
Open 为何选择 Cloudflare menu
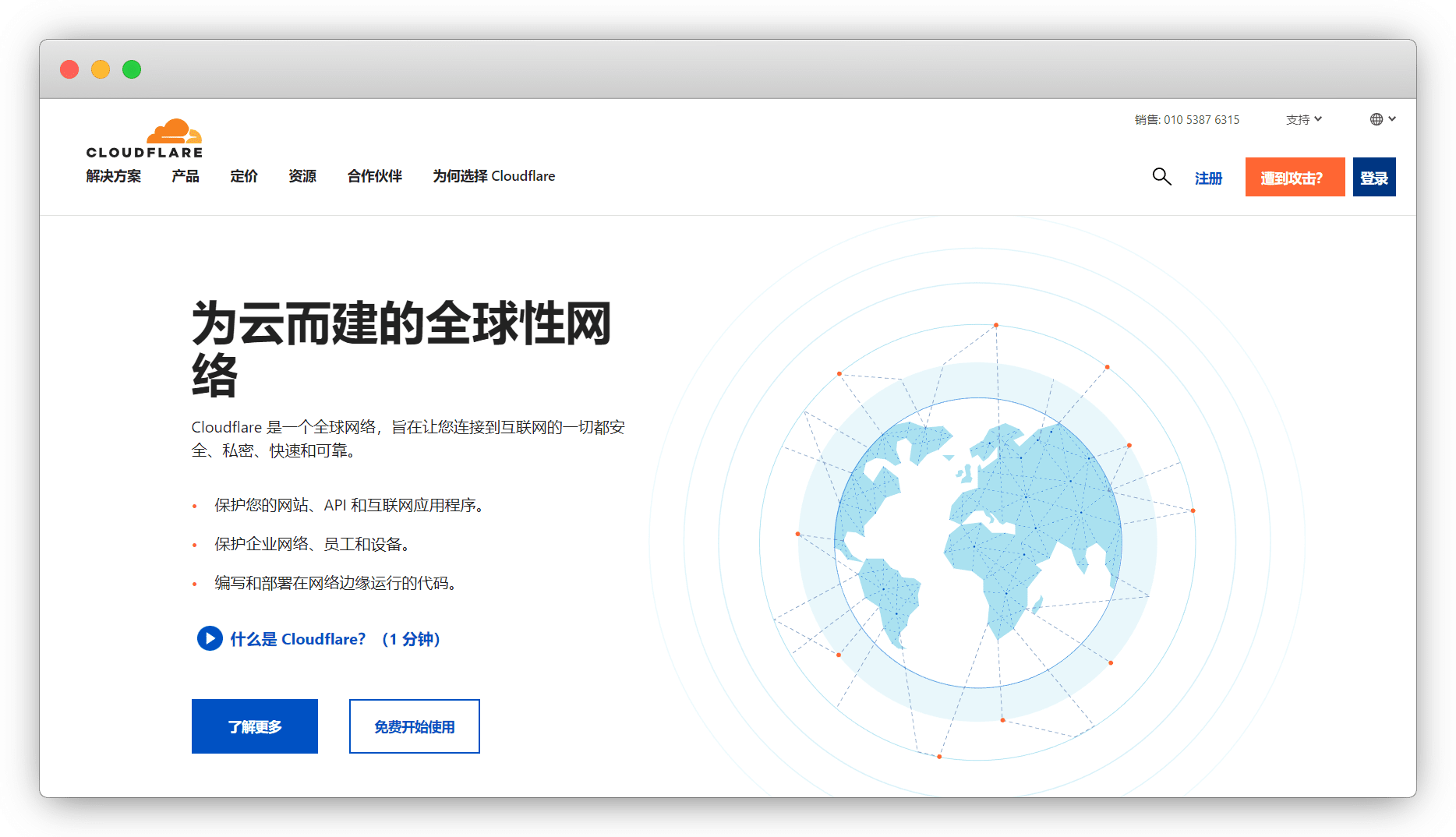point(494,176)
